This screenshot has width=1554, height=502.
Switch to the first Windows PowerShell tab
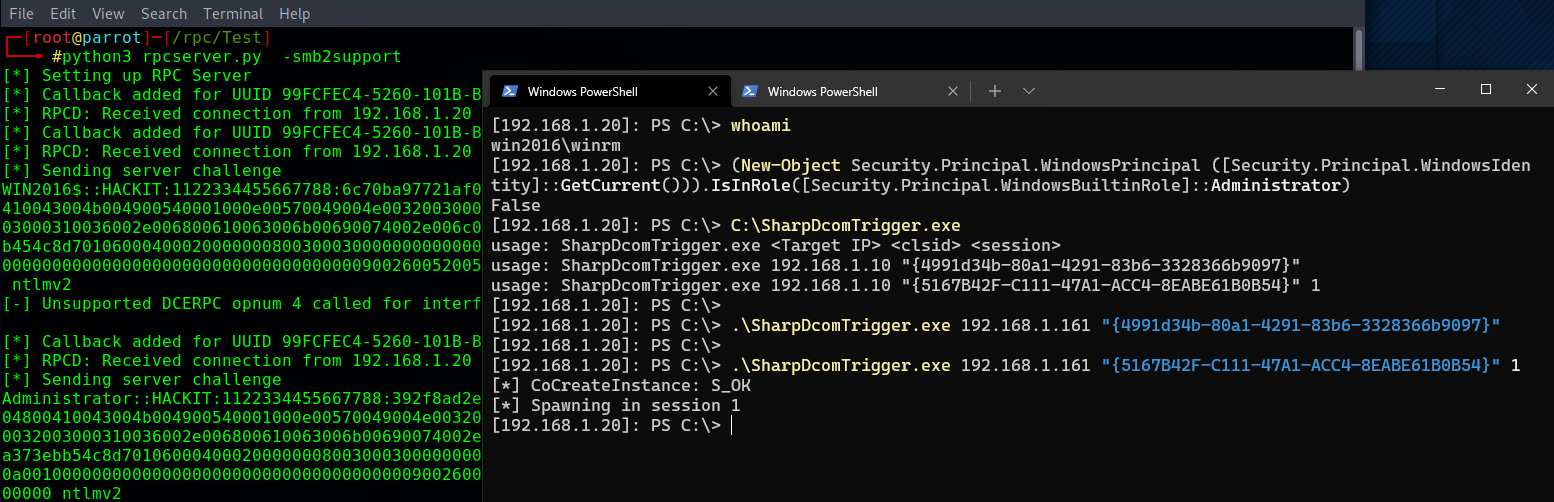point(611,91)
